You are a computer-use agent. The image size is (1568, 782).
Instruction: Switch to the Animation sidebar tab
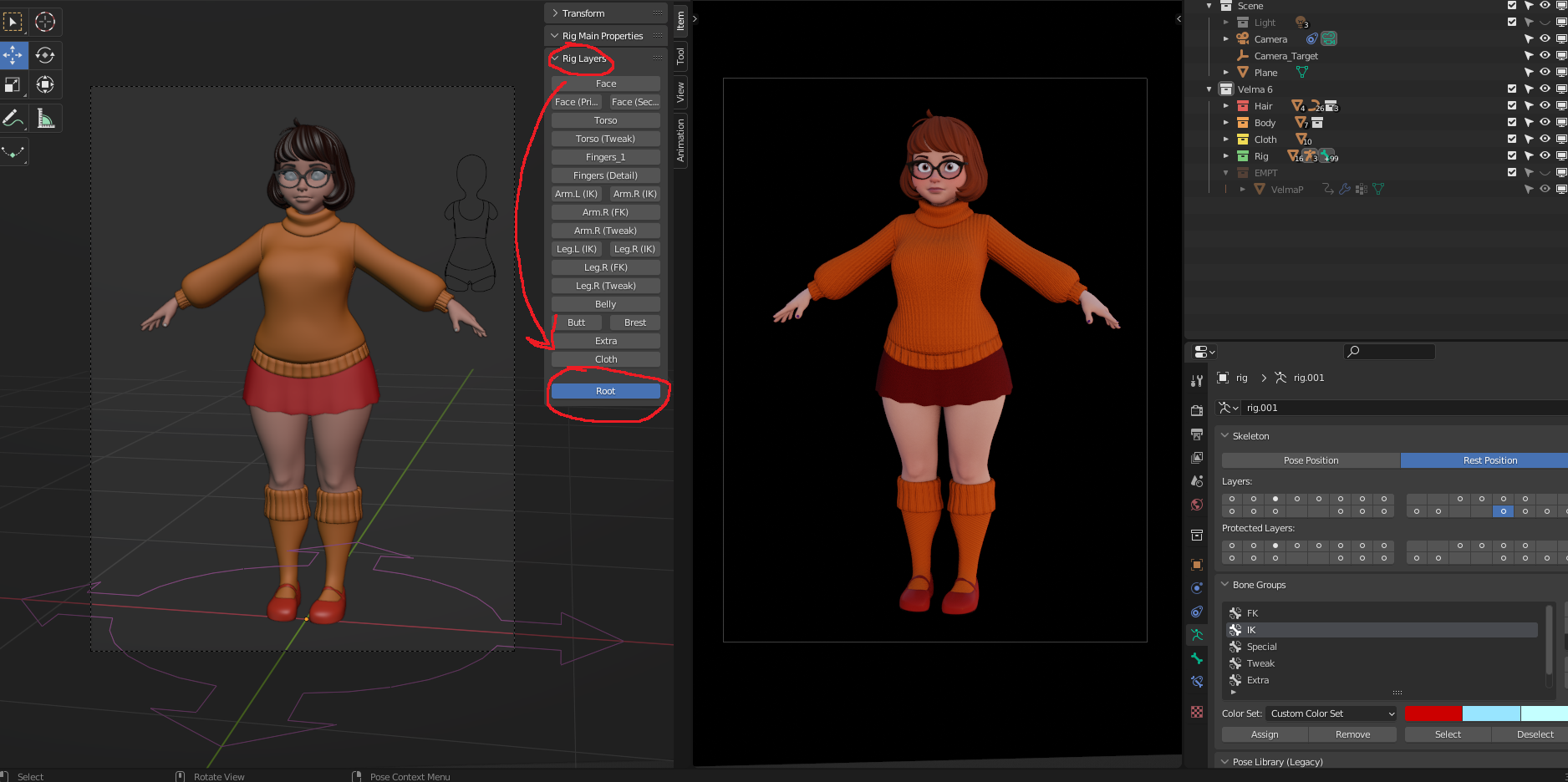(681, 140)
